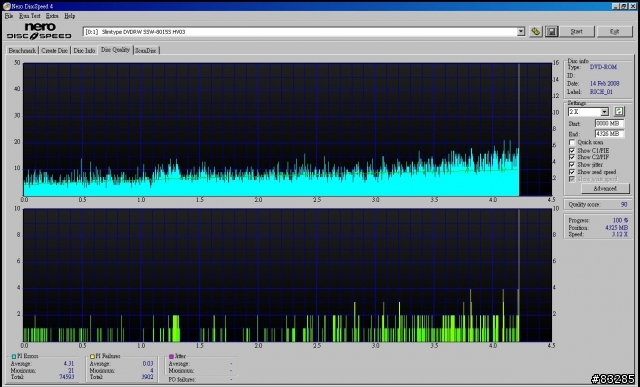Click the cyan PI Errors legend square
The image size is (640, 387).
point(14,356)
